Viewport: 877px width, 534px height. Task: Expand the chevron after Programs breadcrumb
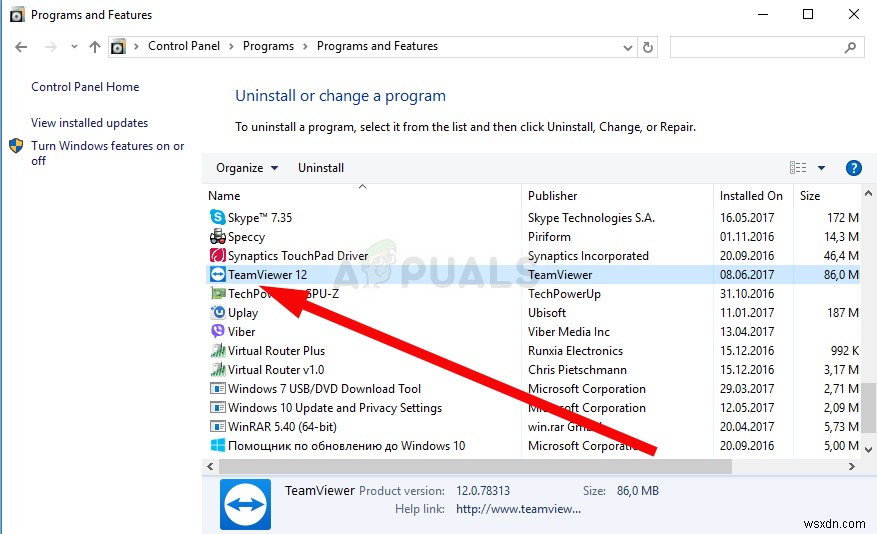click(x=305, y=47)
